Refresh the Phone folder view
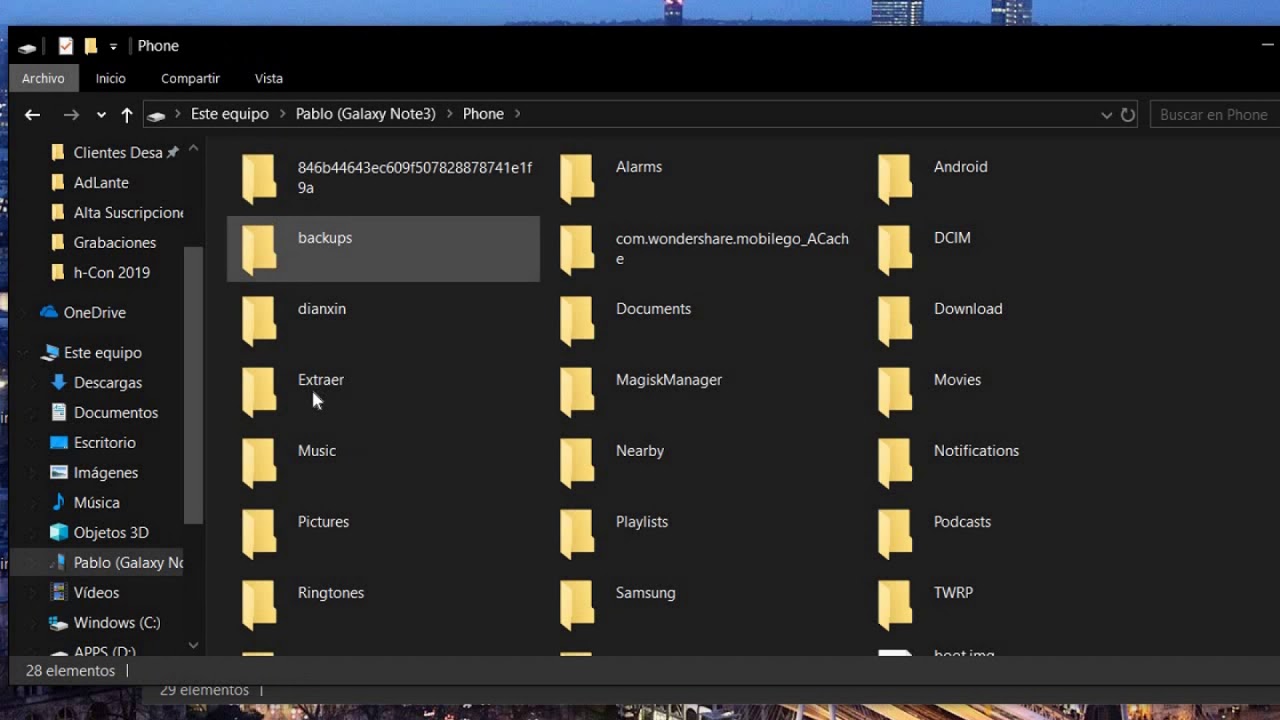This screenshot has width=1280, height=720. [1128, 115]
